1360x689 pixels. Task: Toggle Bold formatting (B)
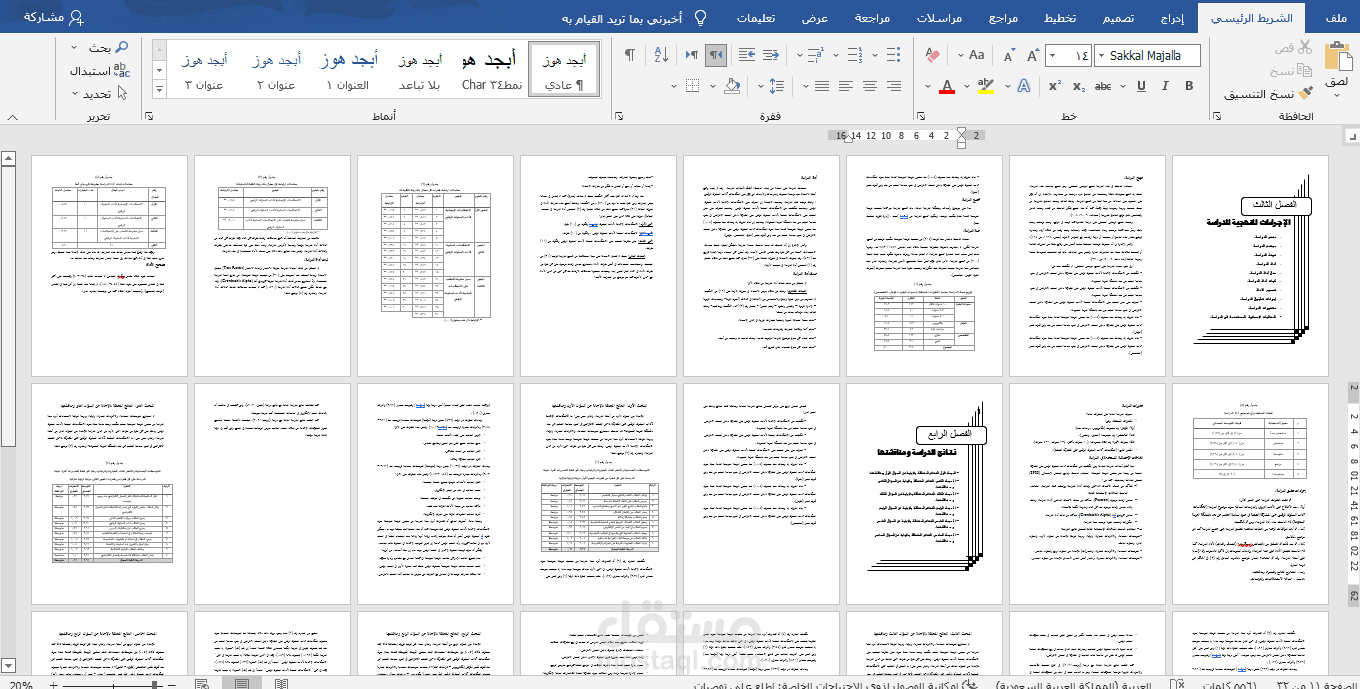coord(1189,86)
